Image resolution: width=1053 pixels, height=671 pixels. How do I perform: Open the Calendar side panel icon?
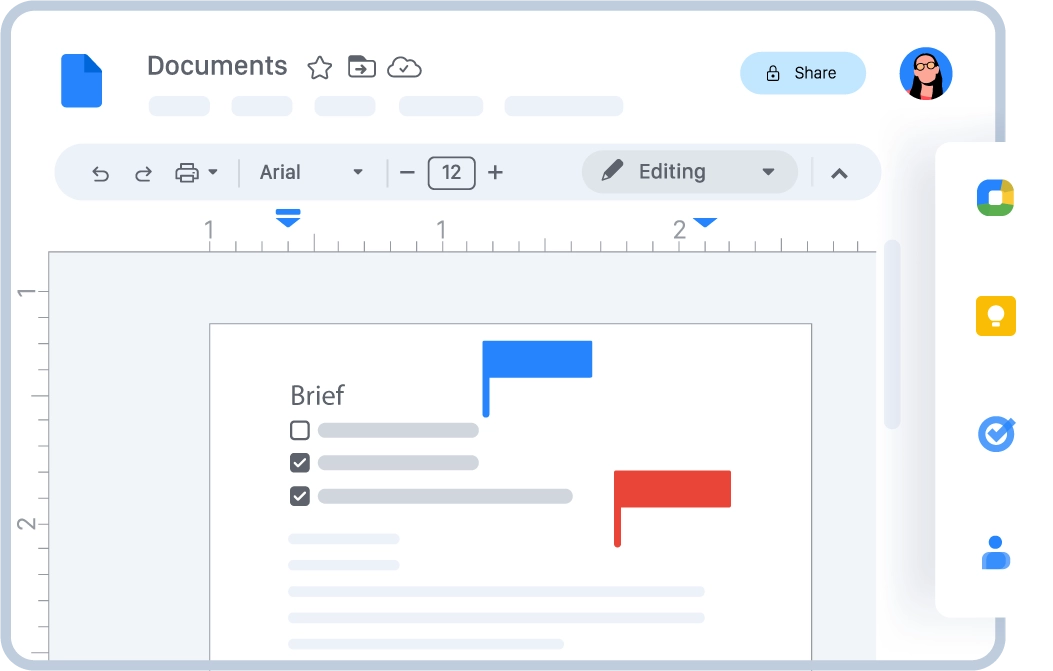(x=995, y=197)
